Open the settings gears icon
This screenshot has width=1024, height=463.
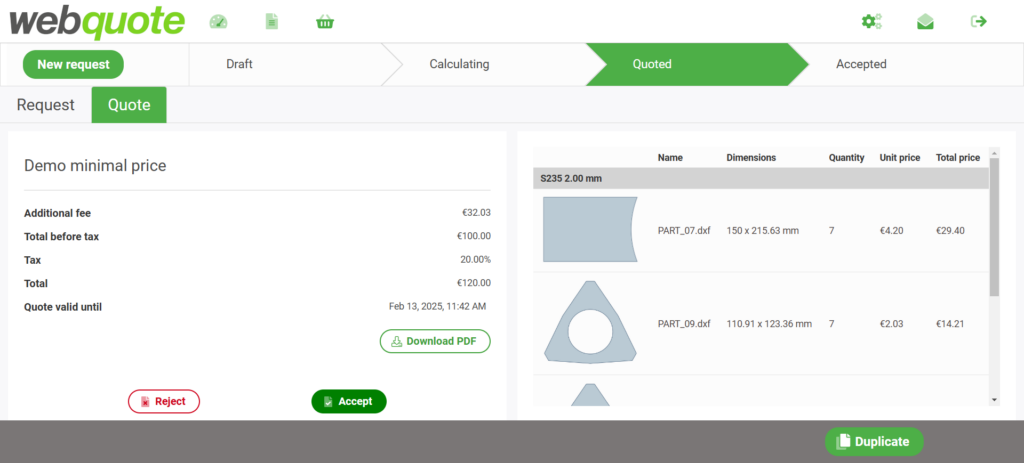click(871, 22)
